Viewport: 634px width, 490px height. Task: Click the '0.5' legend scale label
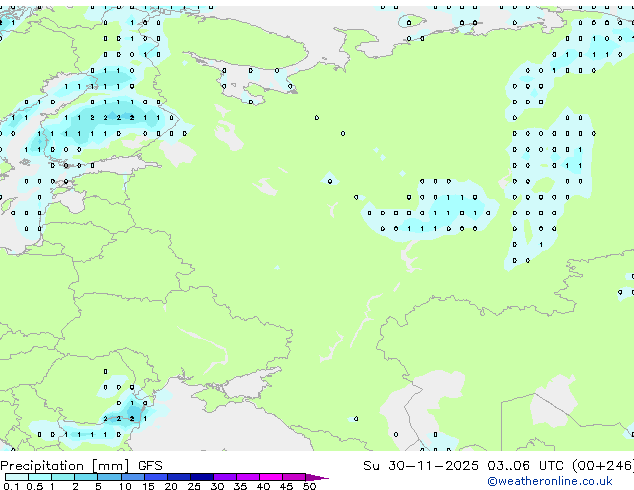click(x=35, y=486)
